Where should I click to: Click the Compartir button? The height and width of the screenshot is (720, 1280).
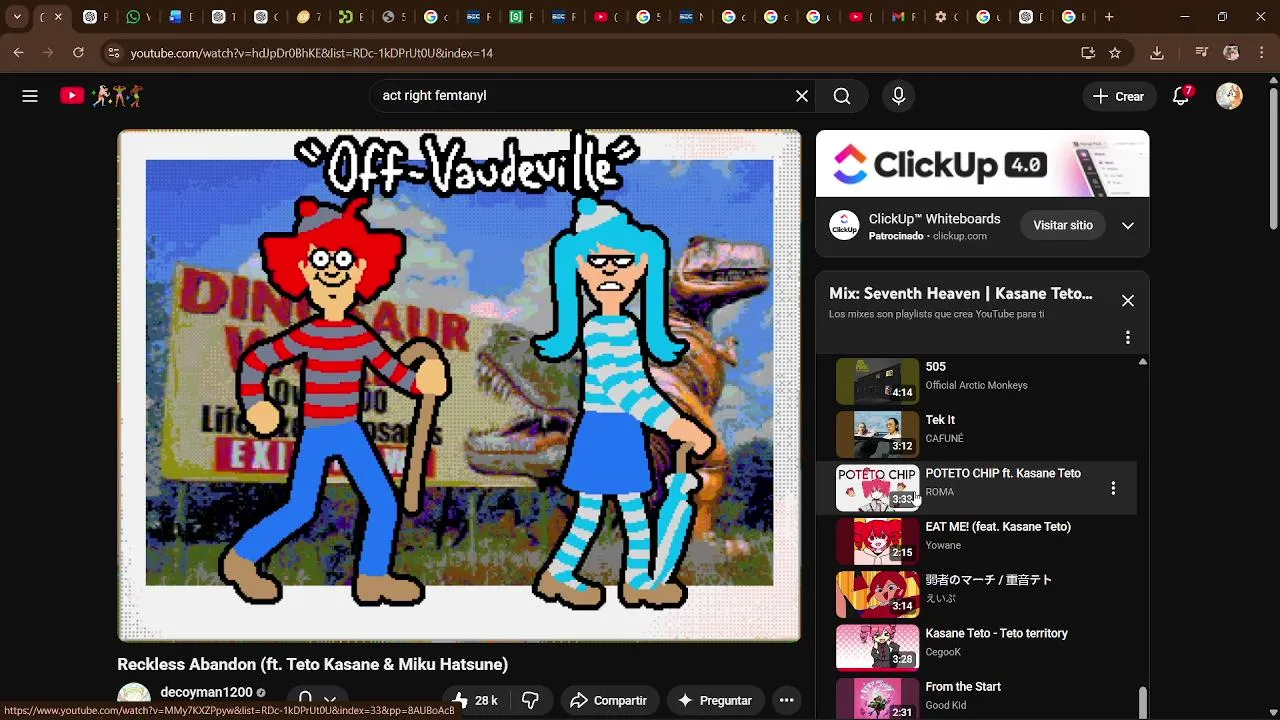click(608, 700)
